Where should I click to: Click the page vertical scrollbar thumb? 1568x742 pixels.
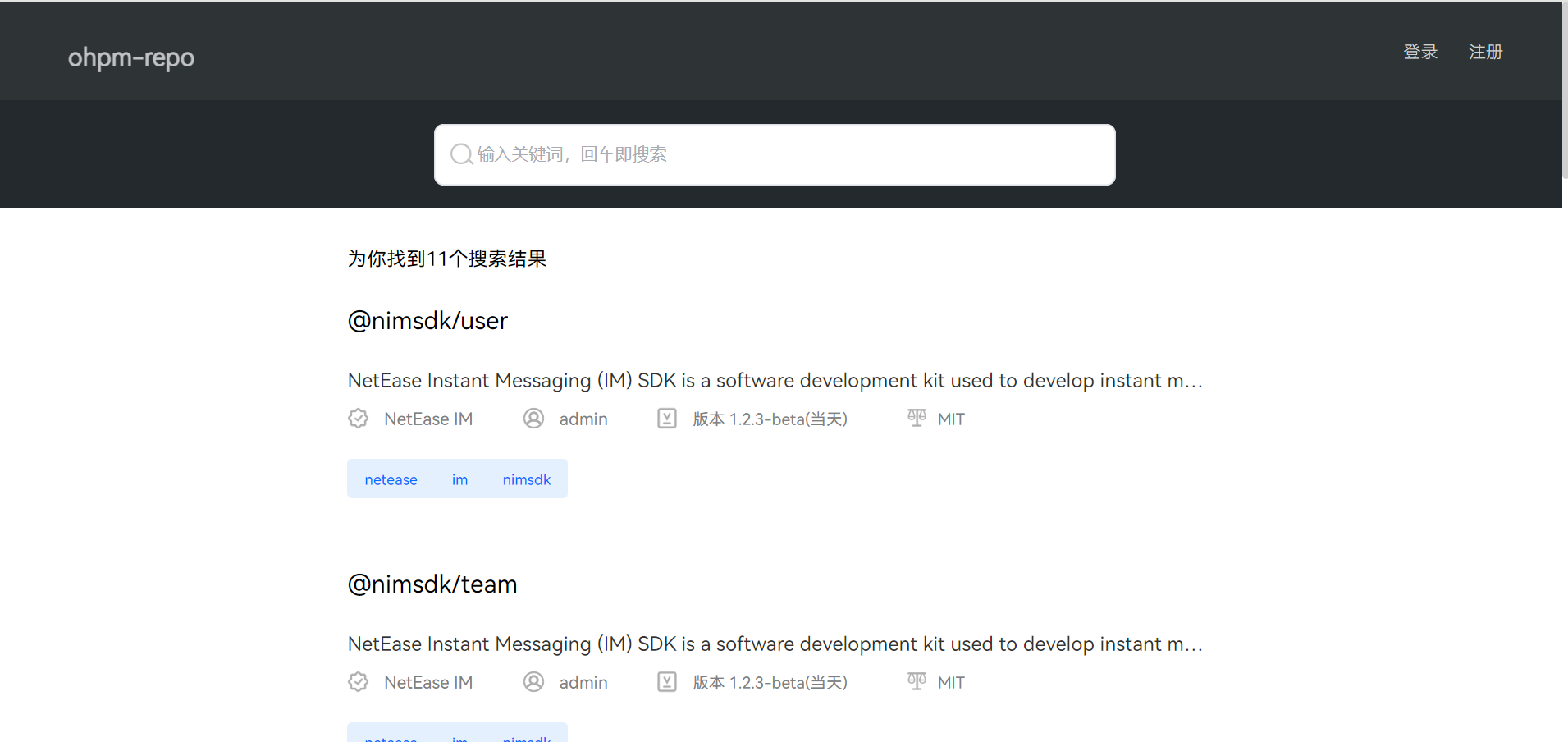(x=1565, y=90)
